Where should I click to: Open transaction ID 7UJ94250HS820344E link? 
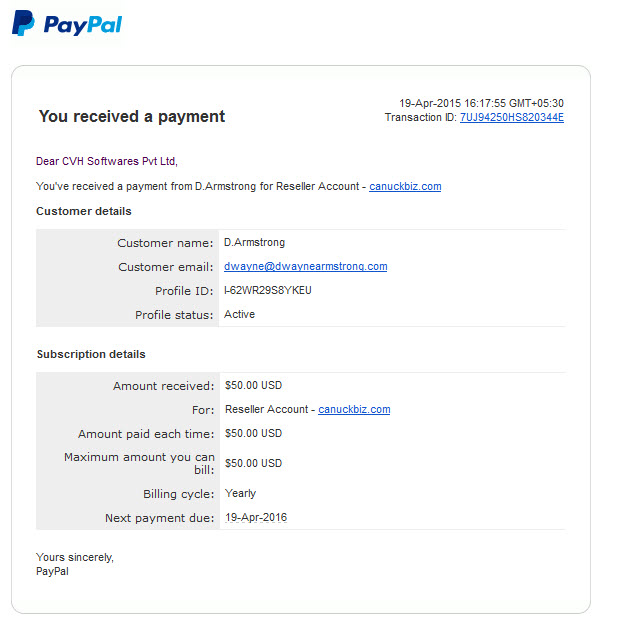[x=512, y=117]
